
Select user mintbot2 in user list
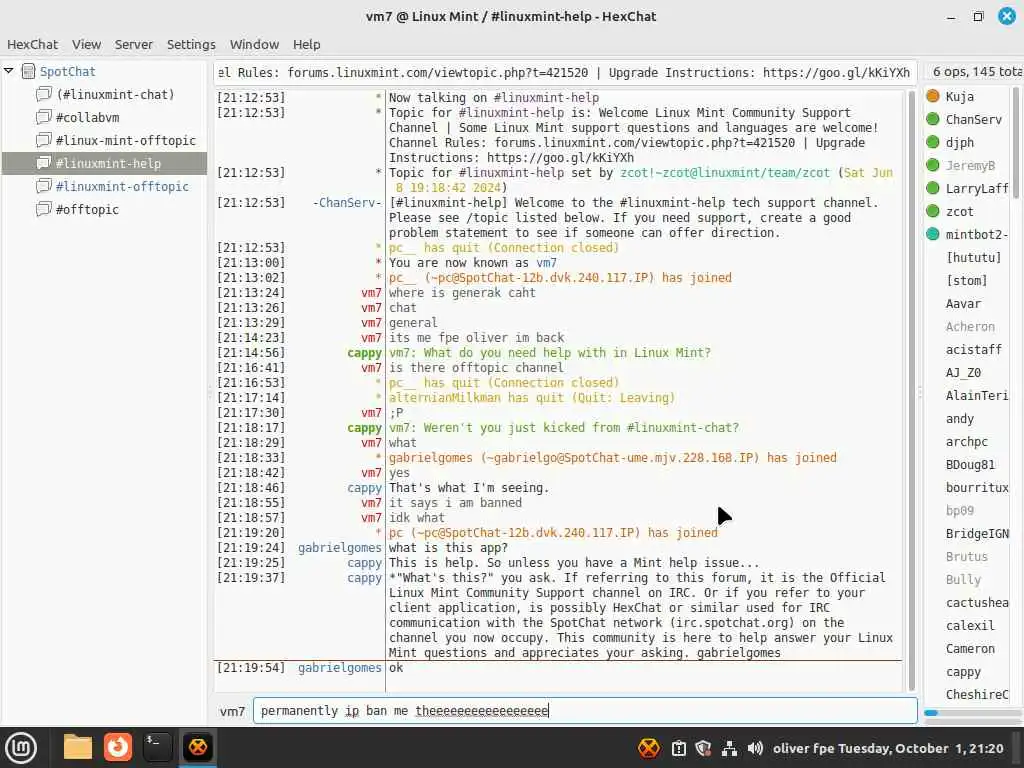pos(977,234)
